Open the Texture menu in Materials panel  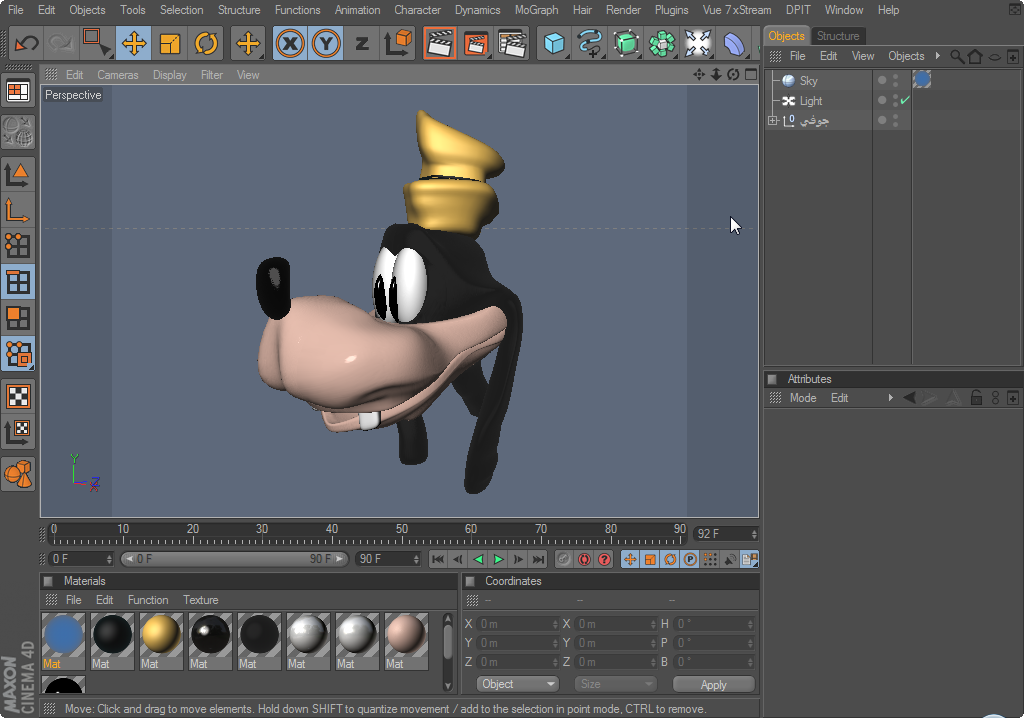tap(200, 600)
